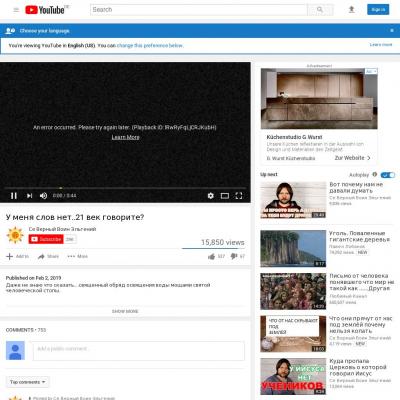
Task: Enter fullscreen mode
Action: pos(239,196)
